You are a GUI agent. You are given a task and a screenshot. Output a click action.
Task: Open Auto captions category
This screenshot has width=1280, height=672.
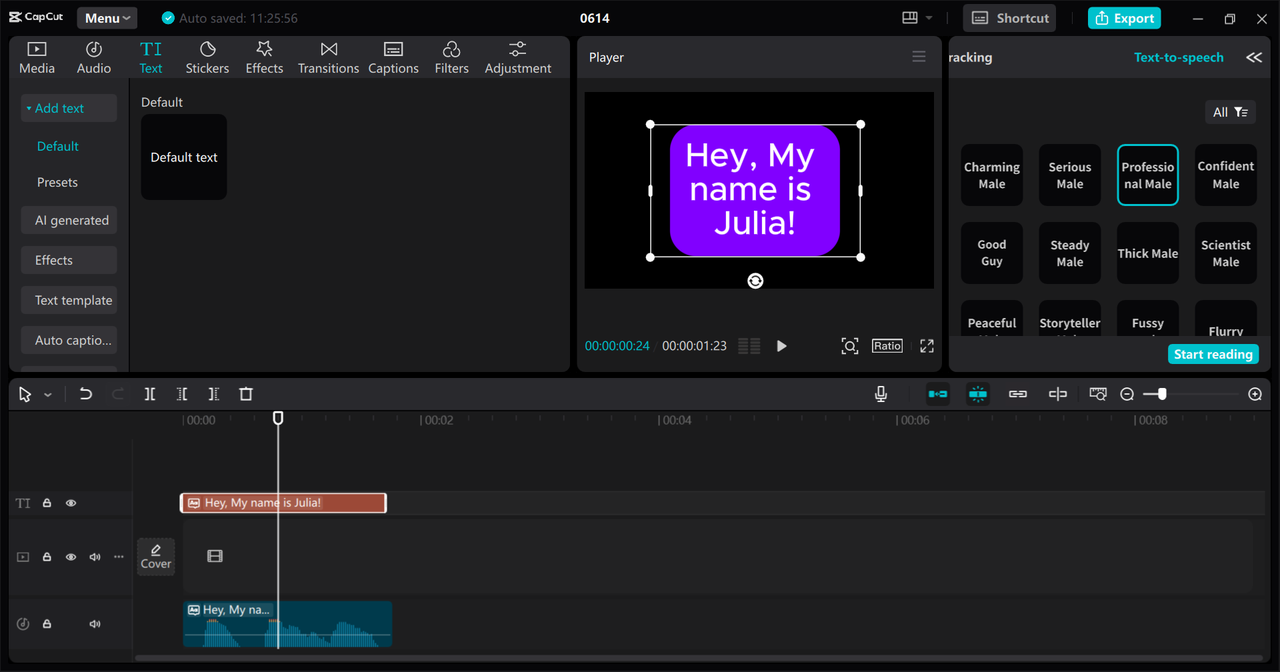(69, 340)
